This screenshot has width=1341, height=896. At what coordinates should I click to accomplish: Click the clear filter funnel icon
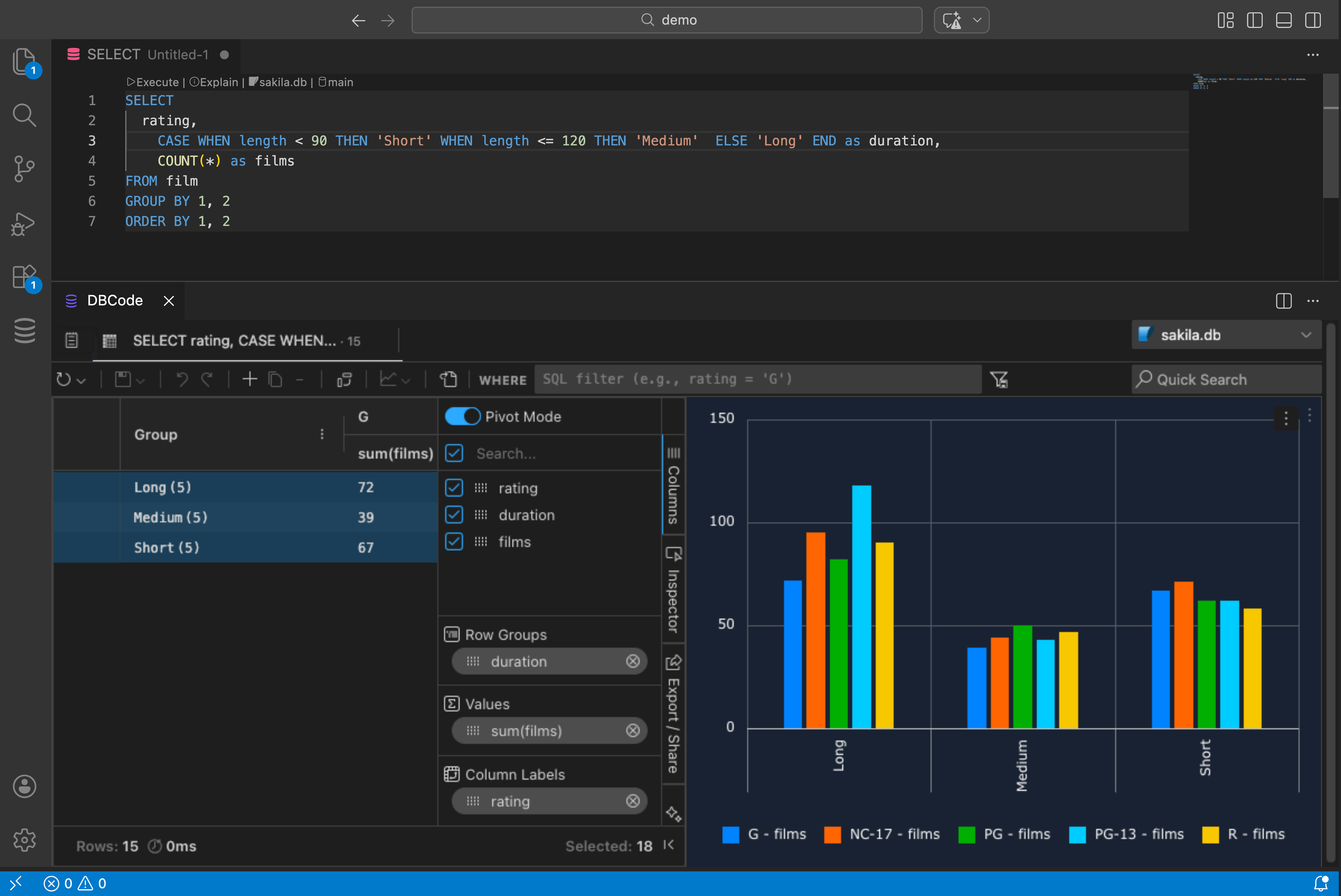999,379
